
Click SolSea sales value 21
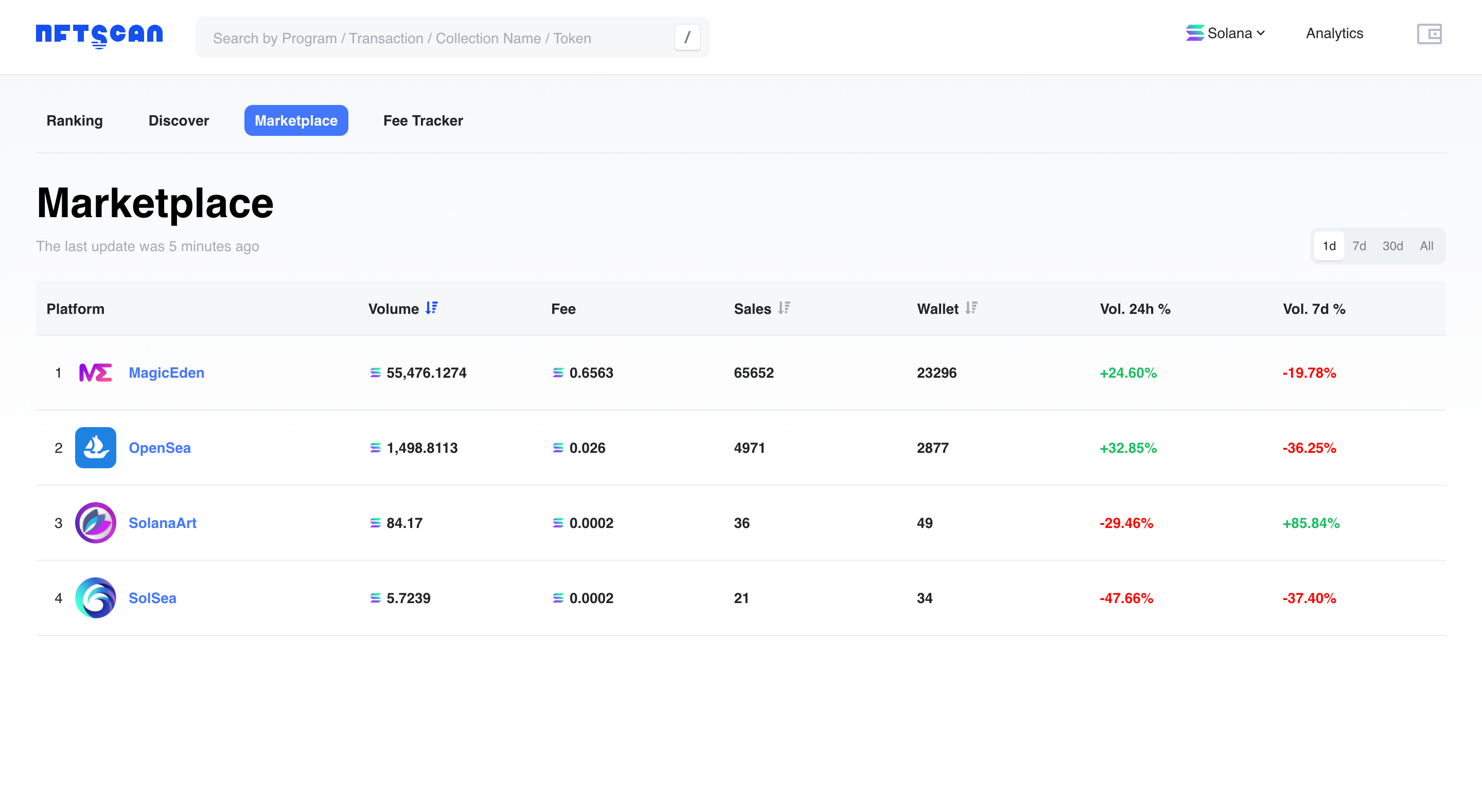(x=742, y=598)
